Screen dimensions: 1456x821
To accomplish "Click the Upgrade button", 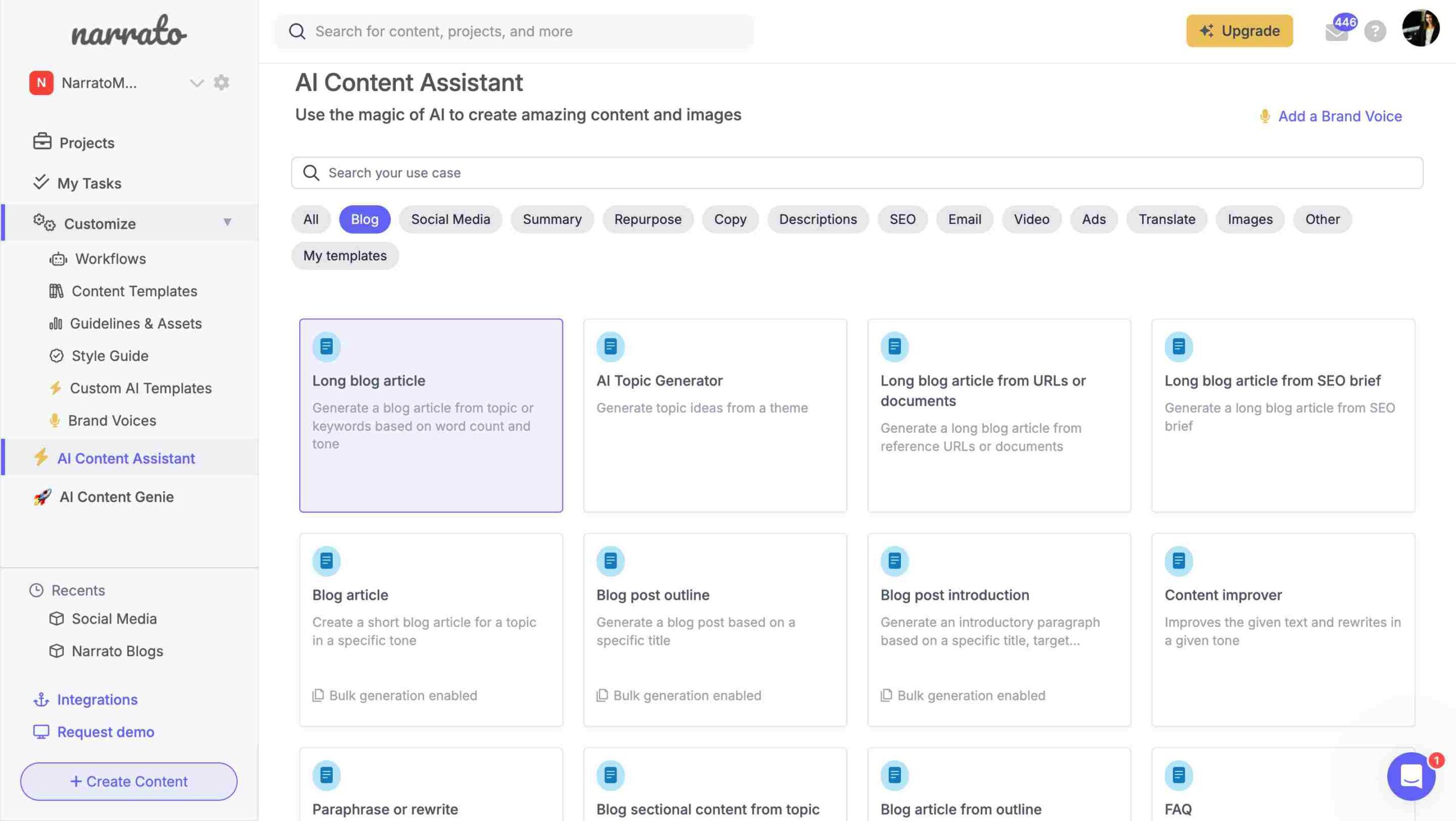I will tap(1239, 30).
